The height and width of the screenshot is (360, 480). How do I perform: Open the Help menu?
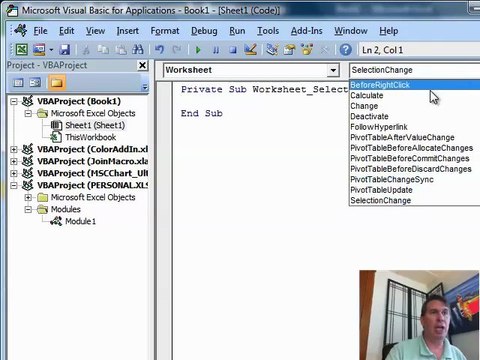click(389, 31)
